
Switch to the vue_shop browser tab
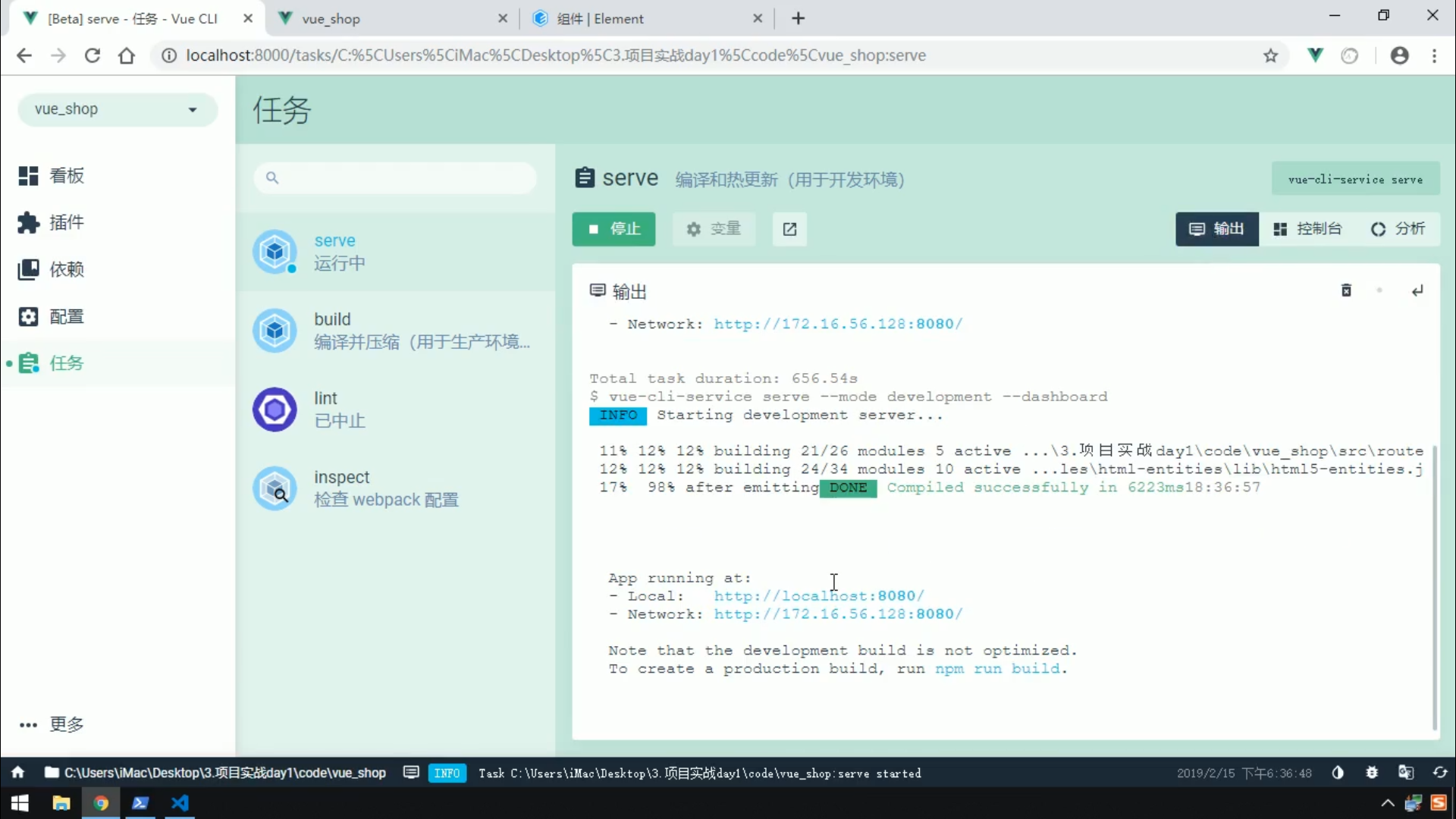coord(393,18)
